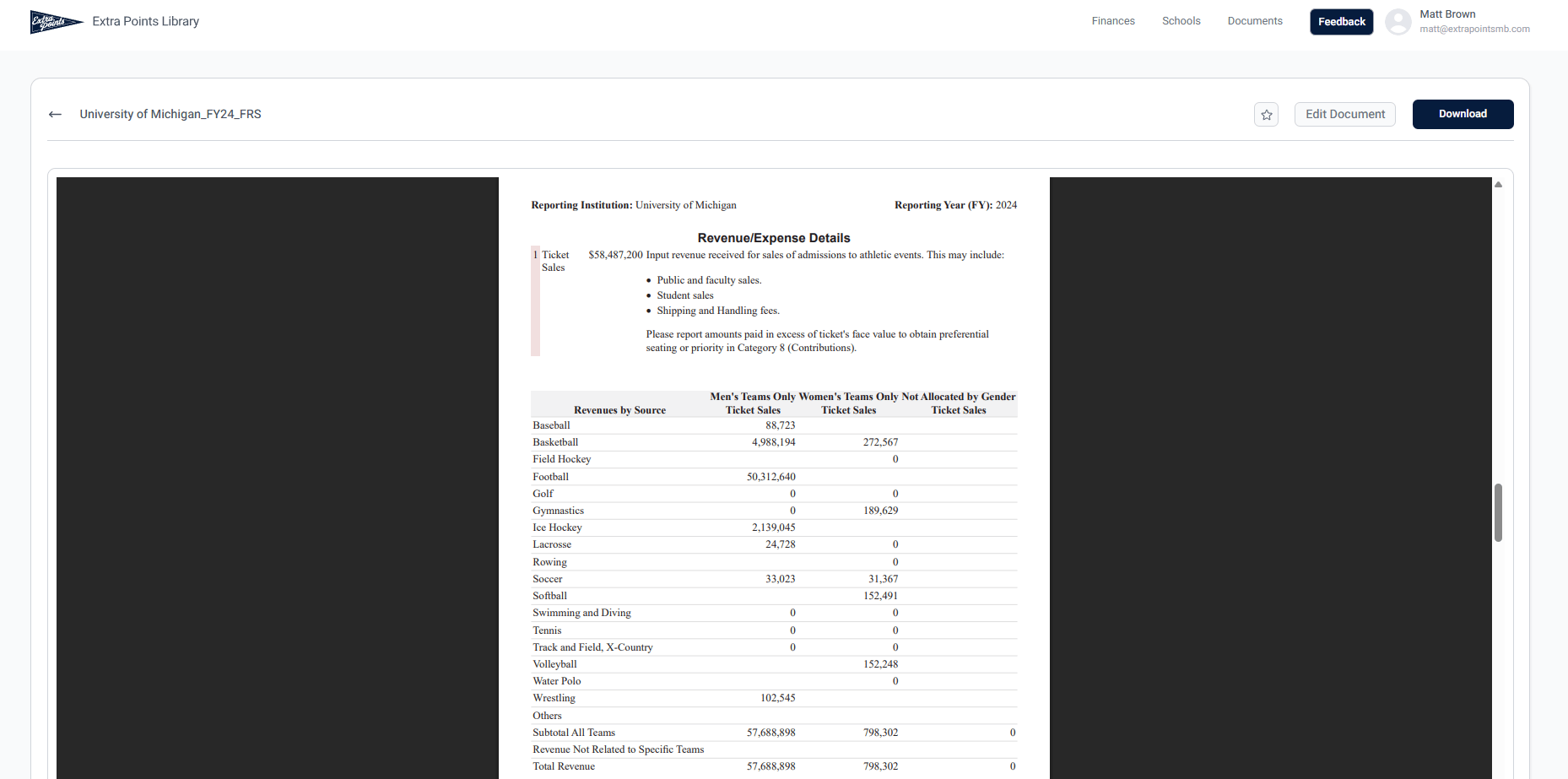Viewport: 1568px width, 779px height.
Task: Favorite the document with the star icon
Action: click(x=1266, y=115)
